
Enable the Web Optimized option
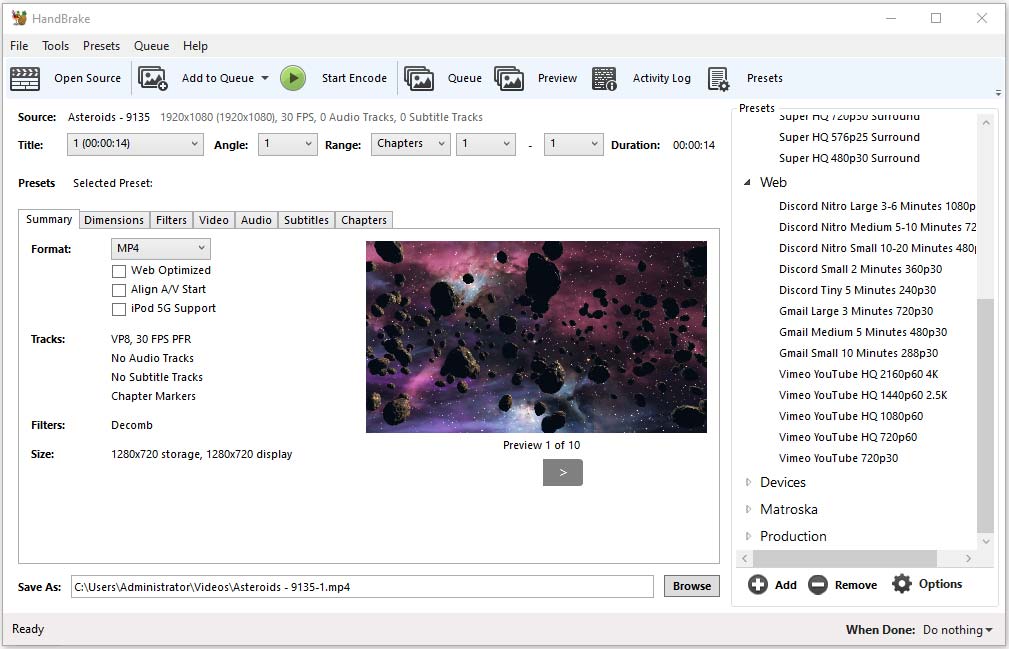[119, 270]
